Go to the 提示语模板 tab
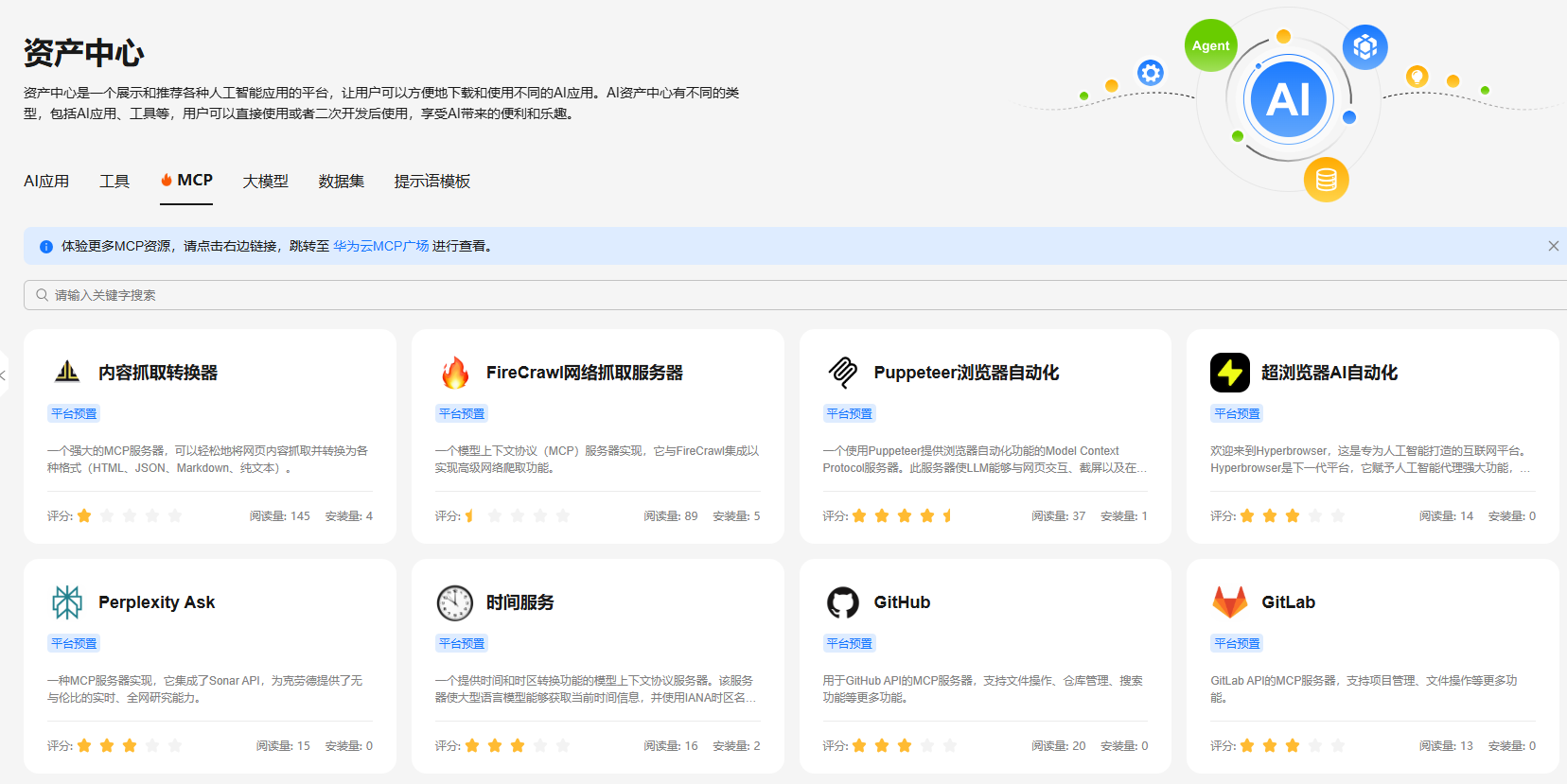The image size is (1567, 784). 431,181
